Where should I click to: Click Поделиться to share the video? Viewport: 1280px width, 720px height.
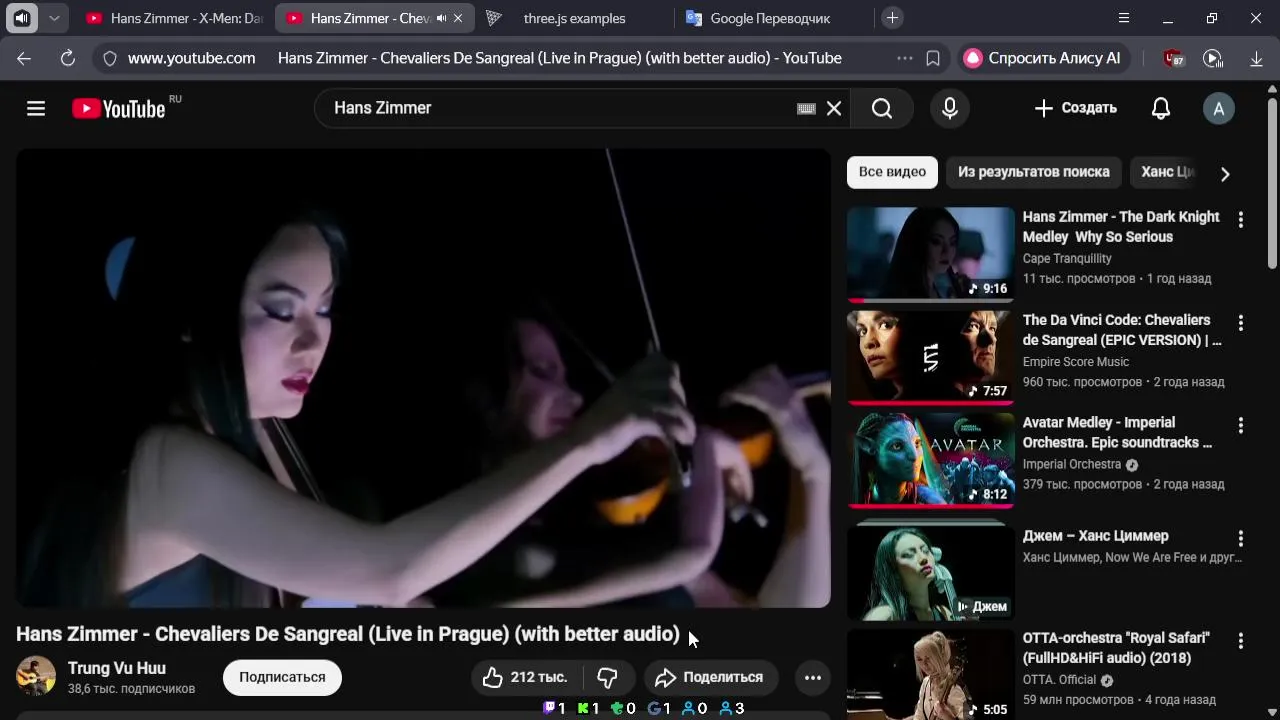pos(709,677)
